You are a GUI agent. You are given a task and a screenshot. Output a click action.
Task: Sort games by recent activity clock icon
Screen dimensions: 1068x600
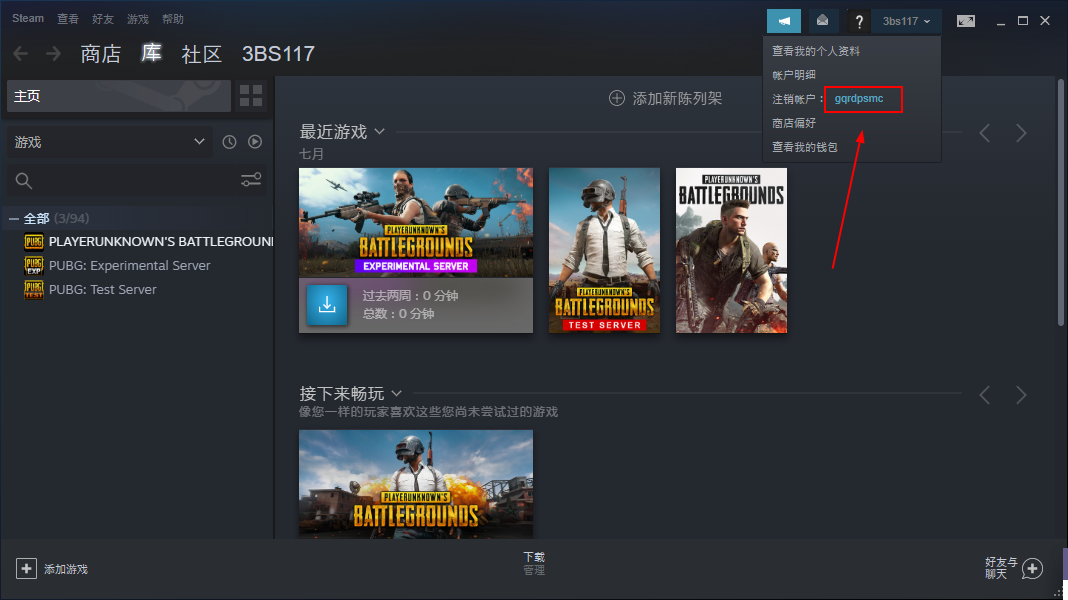tap(230, 142)
